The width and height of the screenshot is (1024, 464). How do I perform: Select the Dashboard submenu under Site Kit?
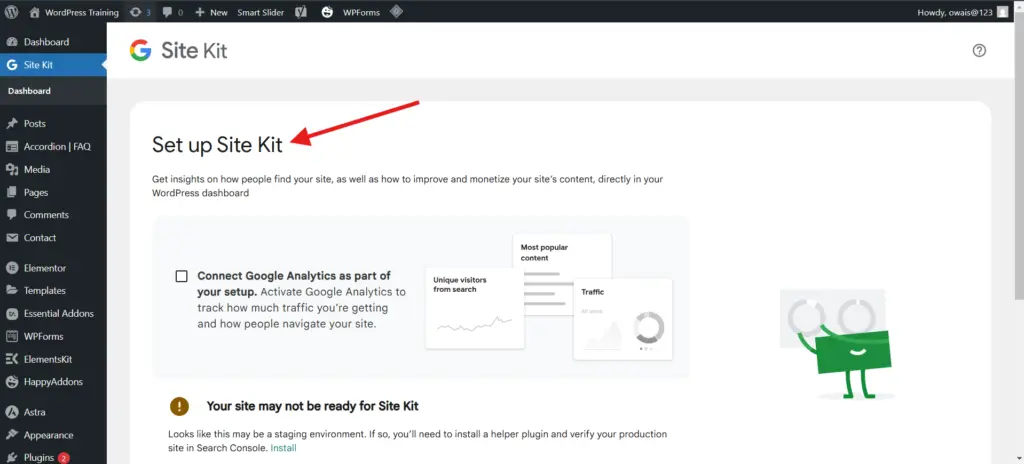[29, 91]
